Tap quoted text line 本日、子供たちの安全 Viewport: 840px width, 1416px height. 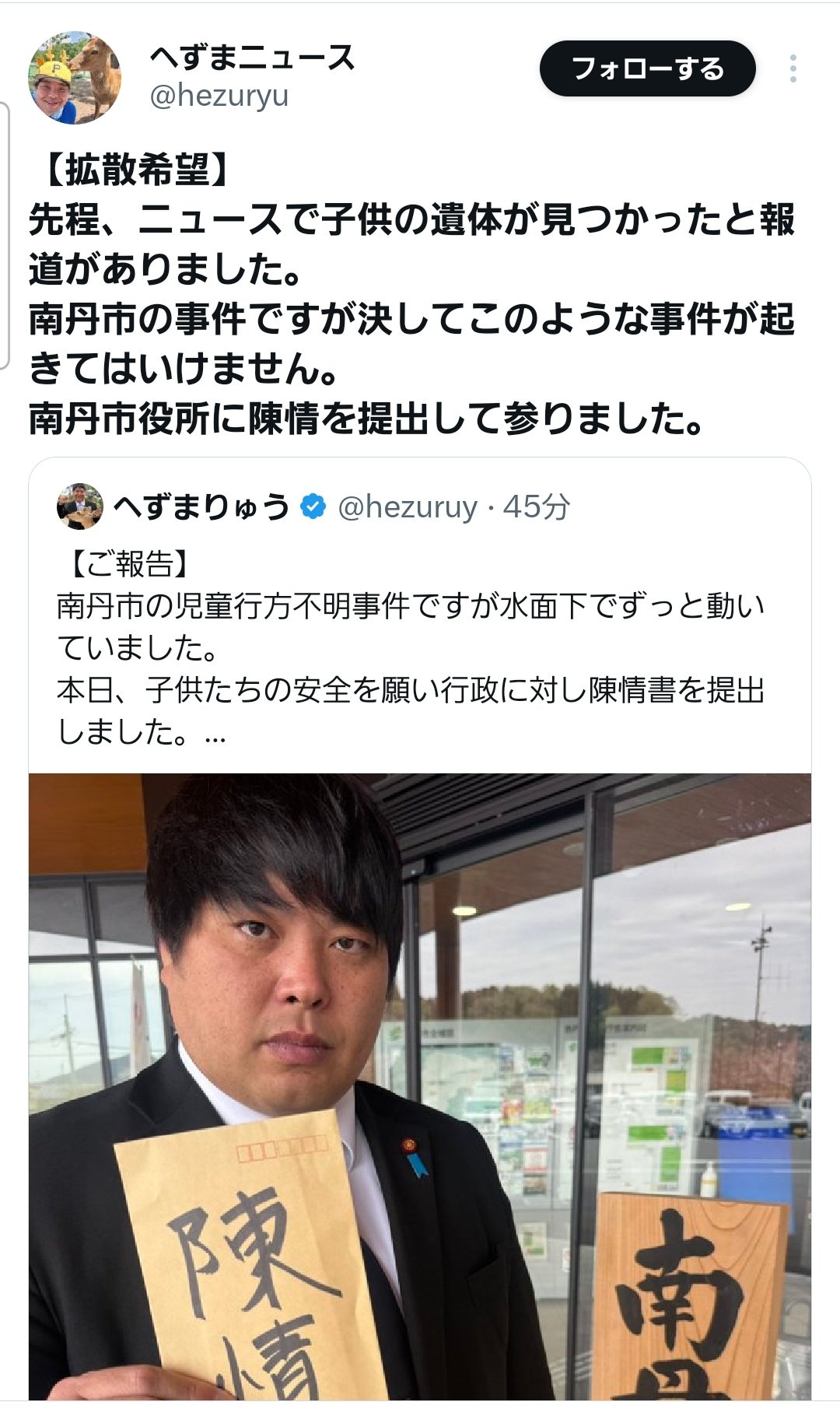(x=411, y=691)
